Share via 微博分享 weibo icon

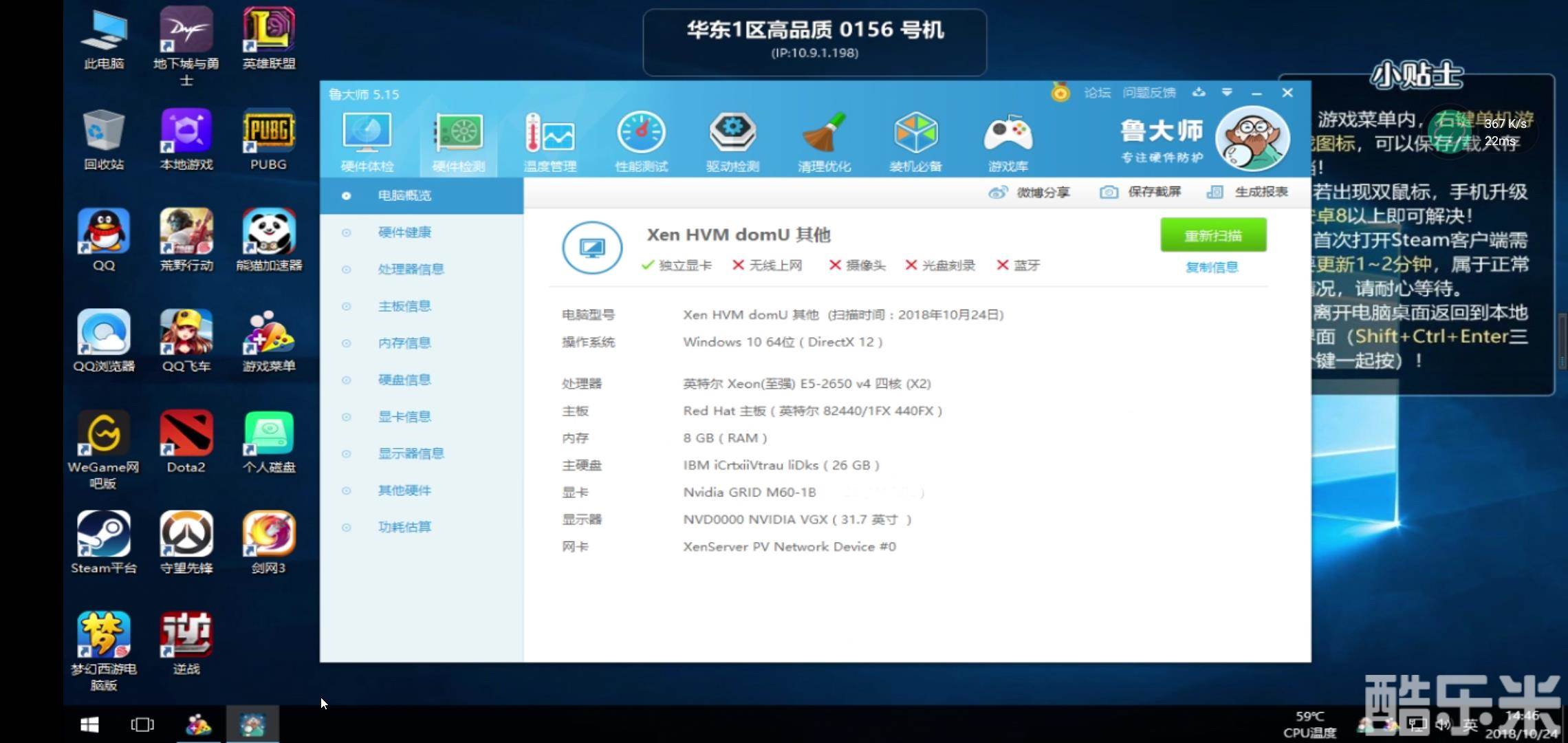click(998, 193)
